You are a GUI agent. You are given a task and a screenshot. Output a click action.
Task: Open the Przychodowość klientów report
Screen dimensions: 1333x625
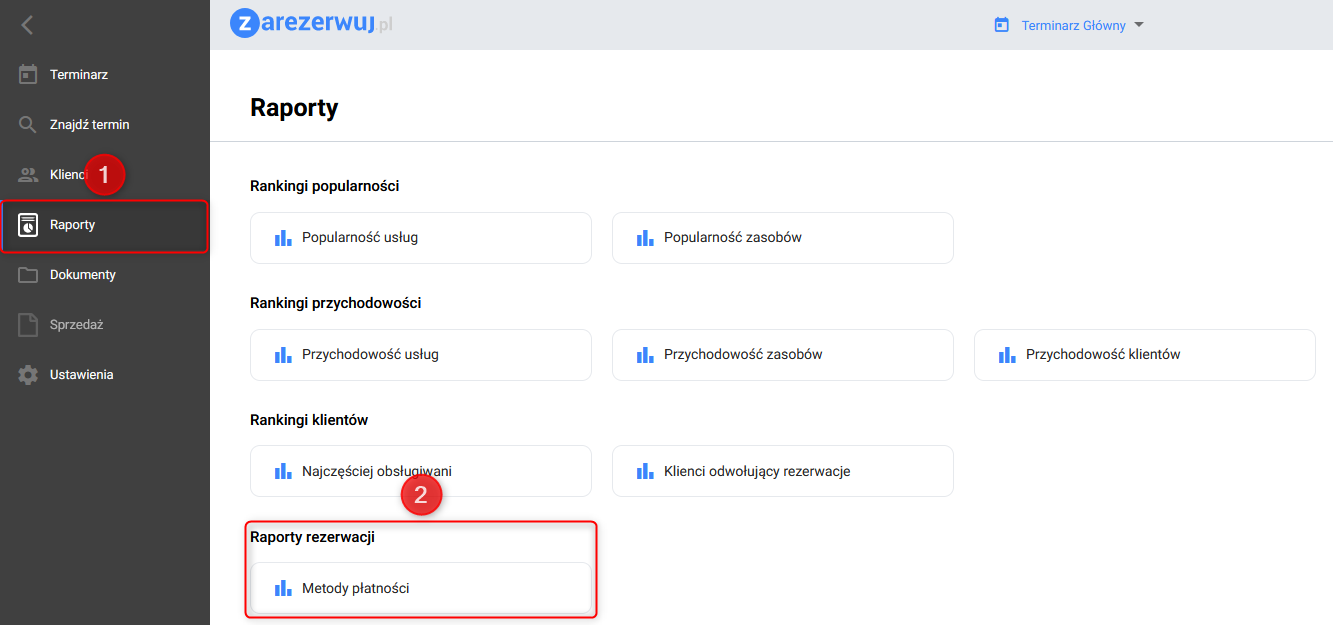pyautogui.click(x=1144, y=354)
